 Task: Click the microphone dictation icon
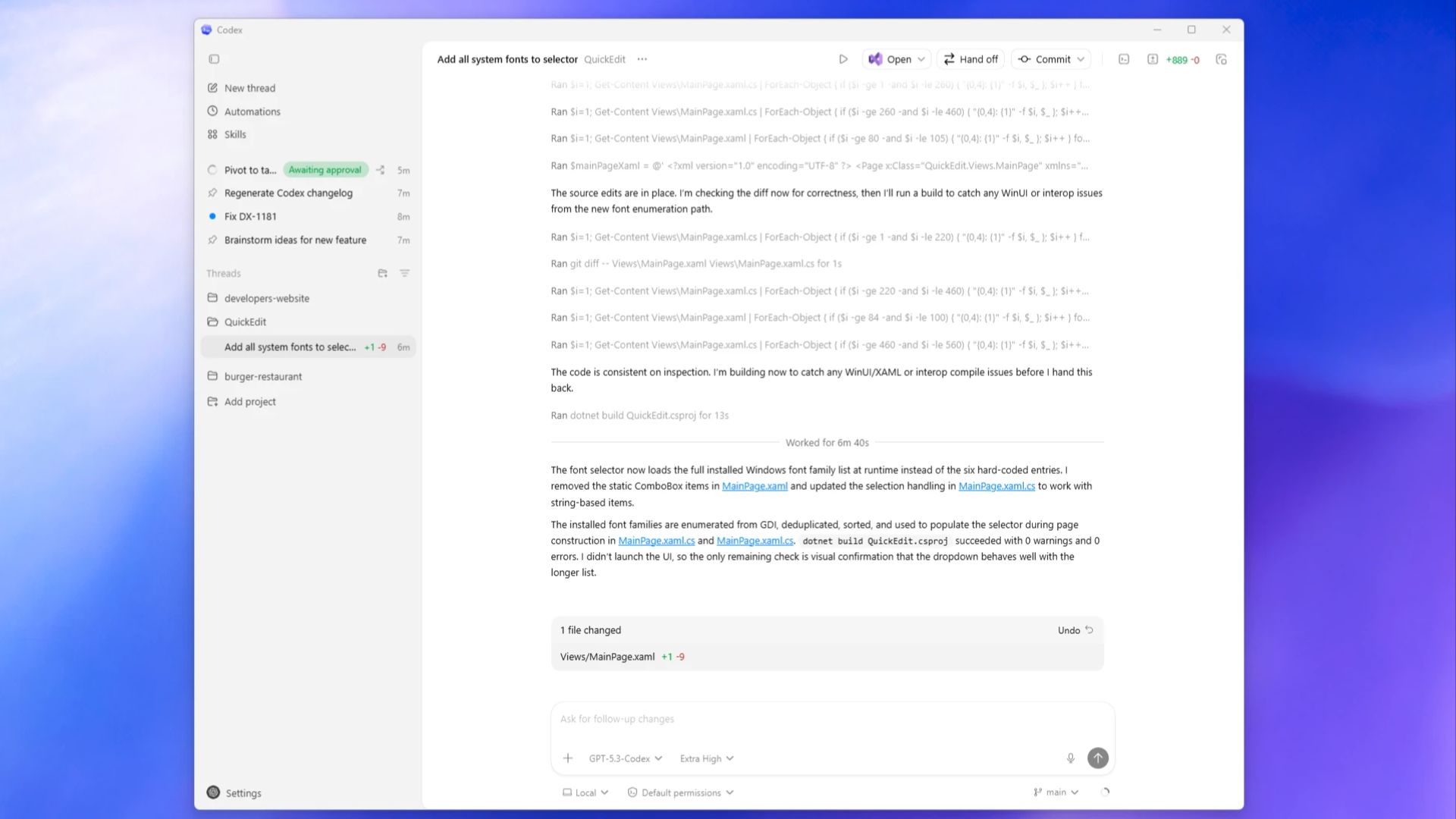click(1071, 758)
